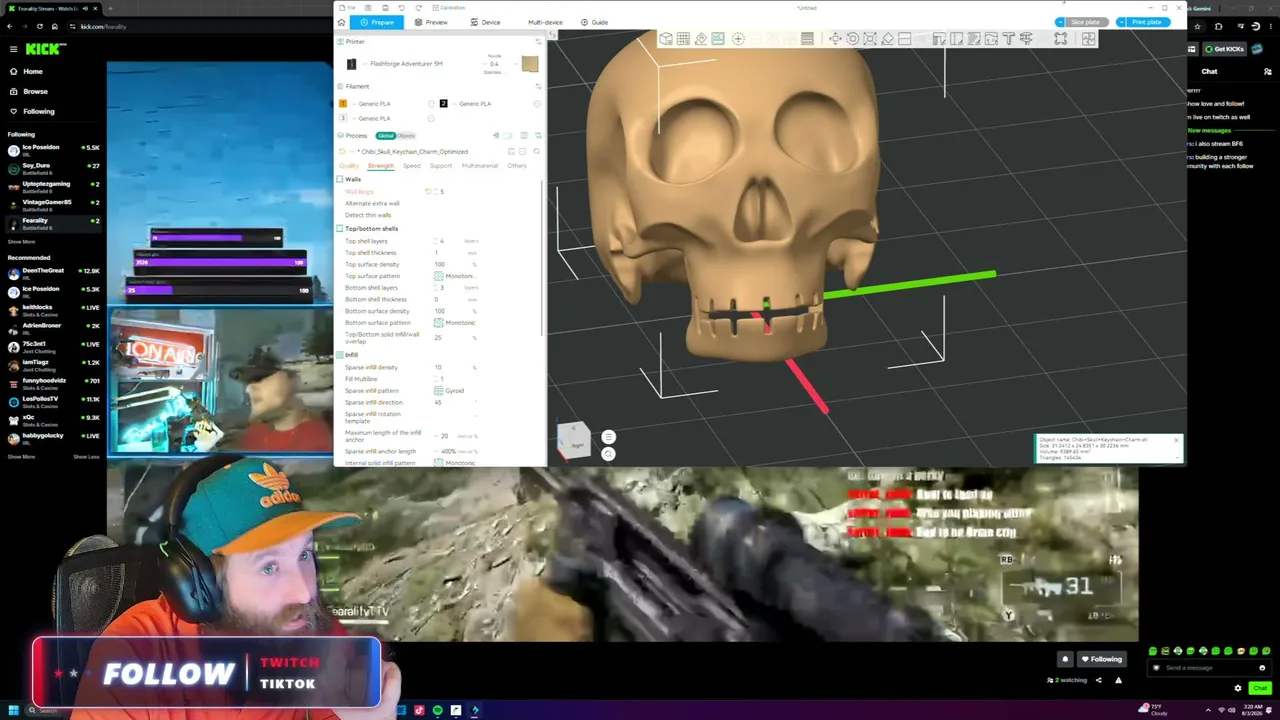
Task: Click the round menu button beside view cube
Action: click(608, 437)
